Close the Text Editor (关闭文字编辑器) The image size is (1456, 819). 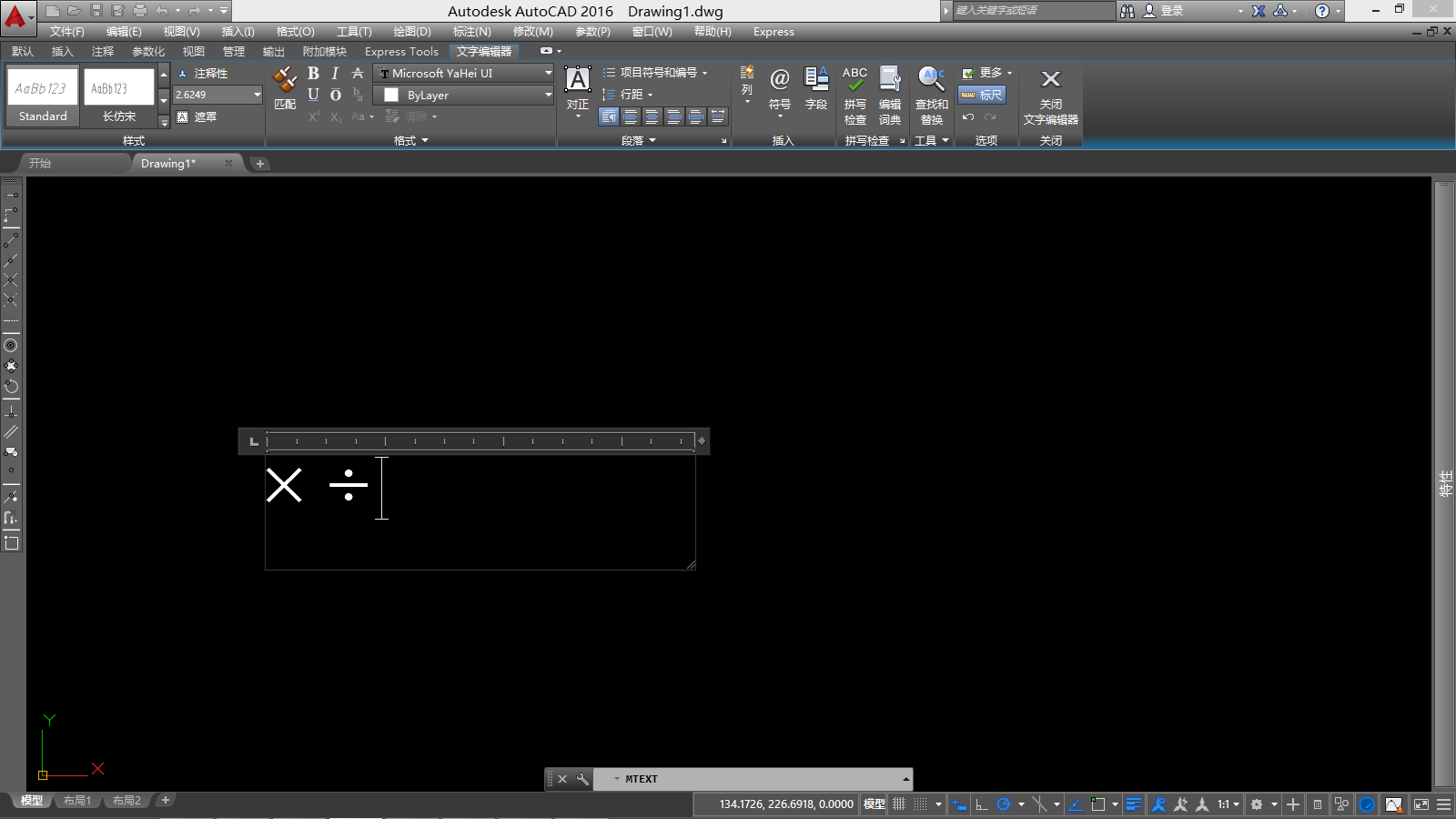(1051, 96)
